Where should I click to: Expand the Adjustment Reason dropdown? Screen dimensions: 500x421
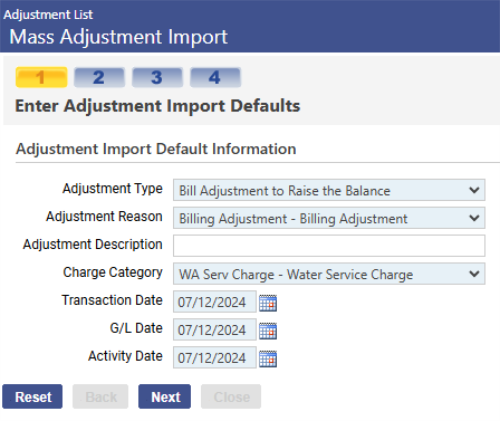pyautogui.click(x=329, y=218)
